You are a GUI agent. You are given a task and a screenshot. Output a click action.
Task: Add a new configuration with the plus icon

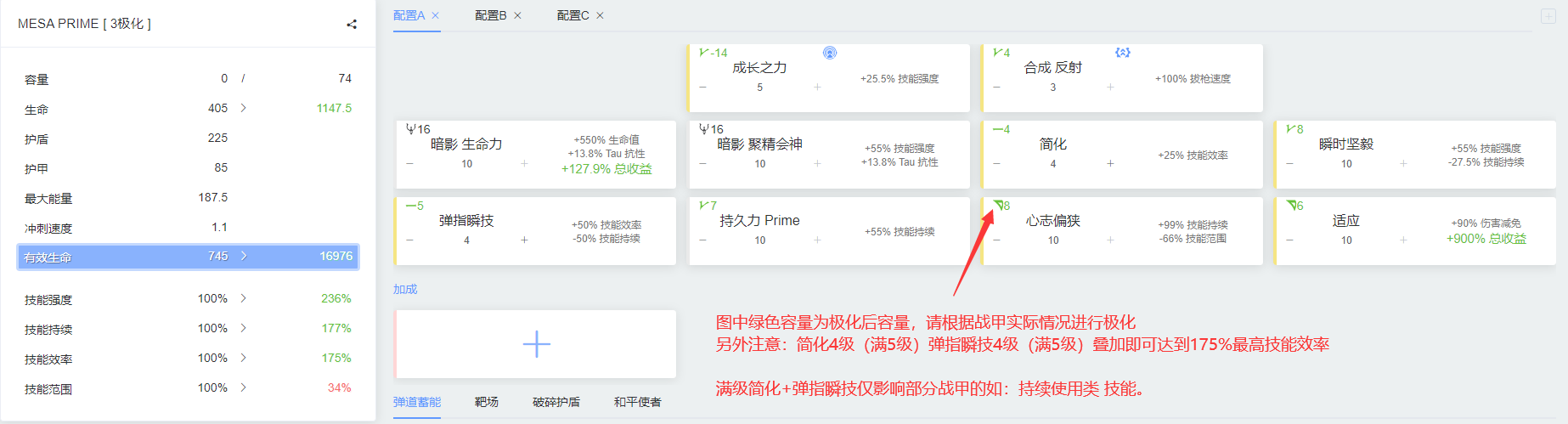[x=1548, y=16]
